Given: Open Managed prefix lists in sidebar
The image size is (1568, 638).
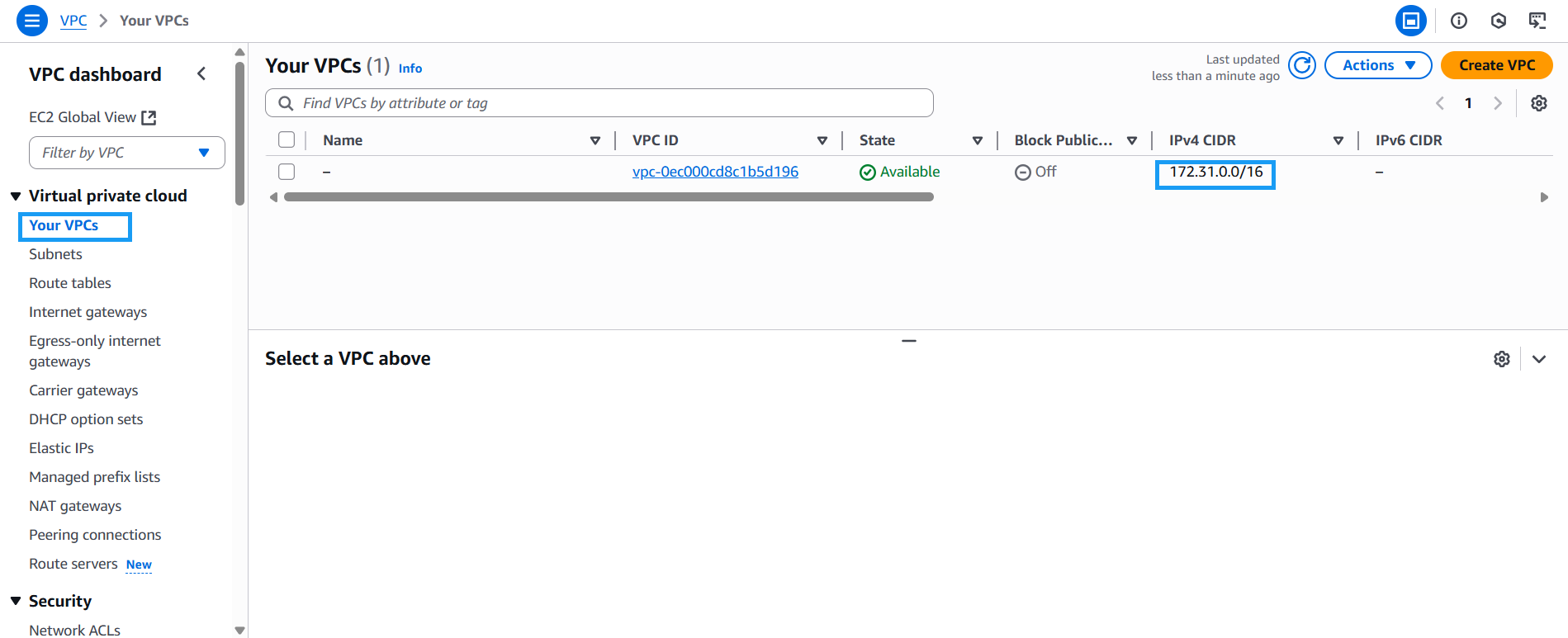Looking at the screenshot, I should (95, 477).
